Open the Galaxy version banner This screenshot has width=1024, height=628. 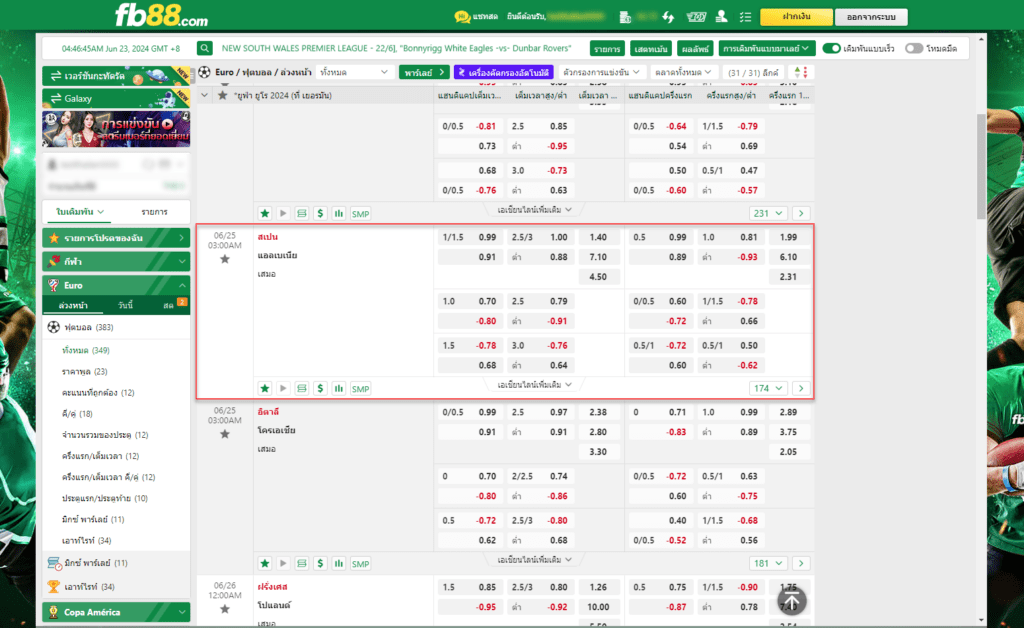point(116,99)
